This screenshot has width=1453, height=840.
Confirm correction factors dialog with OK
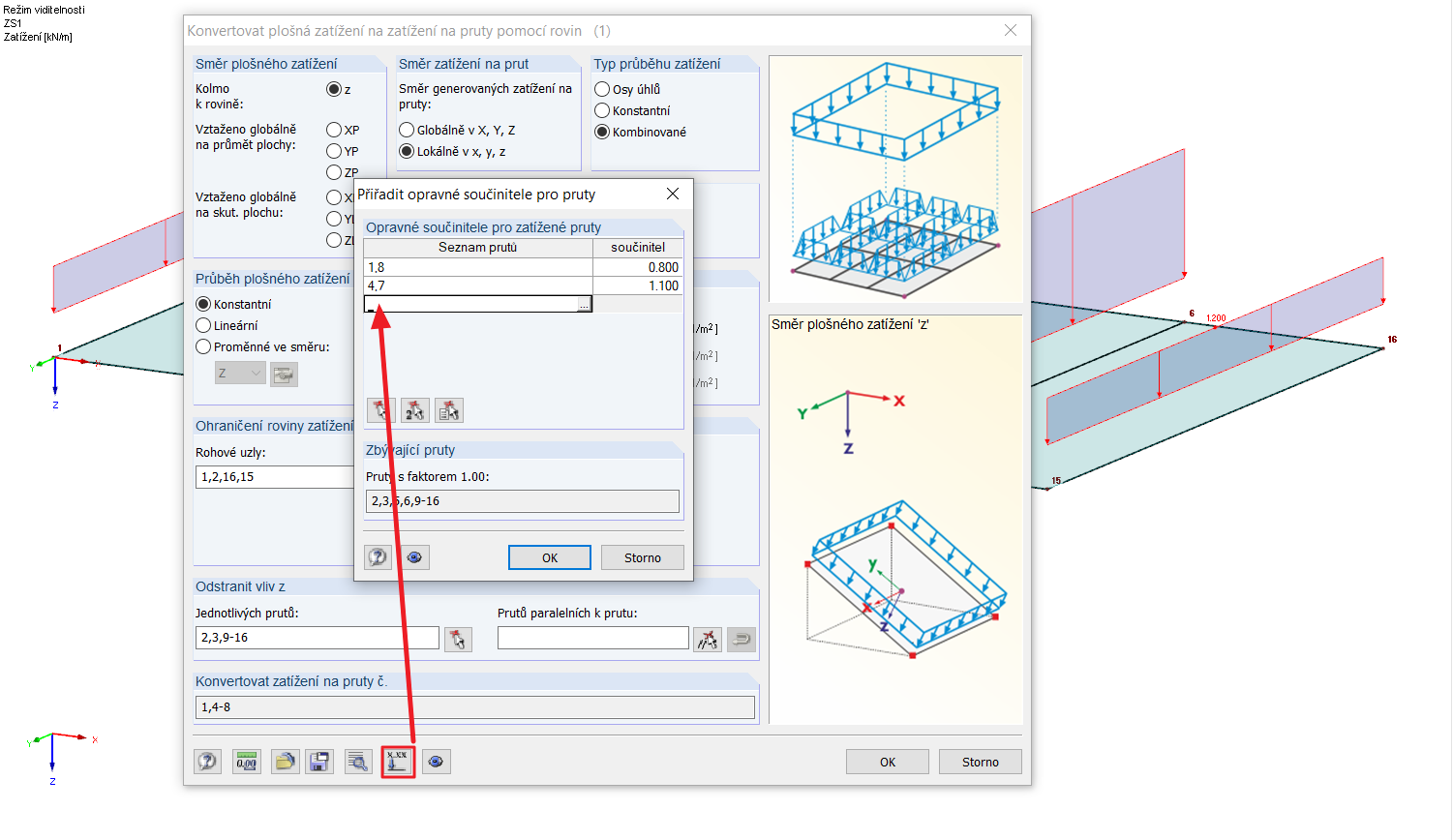[x=550, y=557]
